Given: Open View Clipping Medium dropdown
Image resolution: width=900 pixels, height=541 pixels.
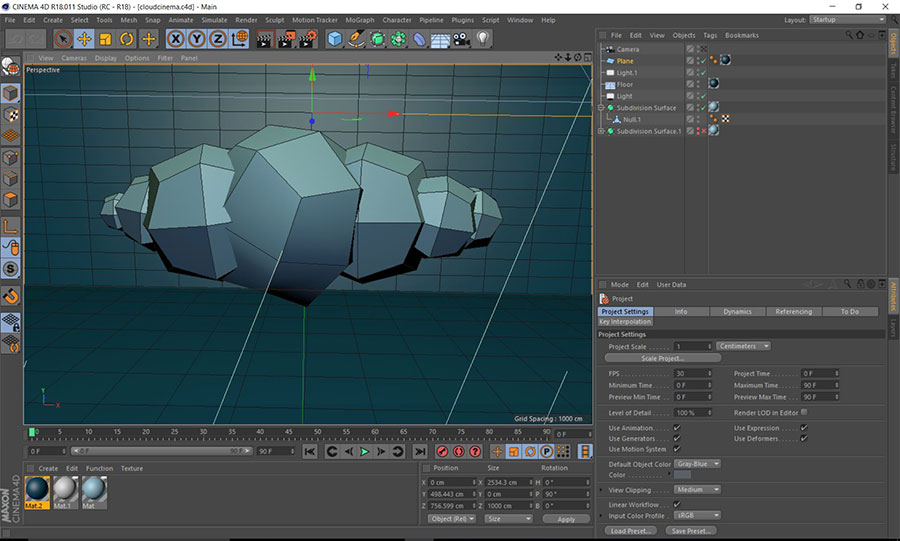Looking at the screenshot, I should pyautogui.click(x=697, y=489).
